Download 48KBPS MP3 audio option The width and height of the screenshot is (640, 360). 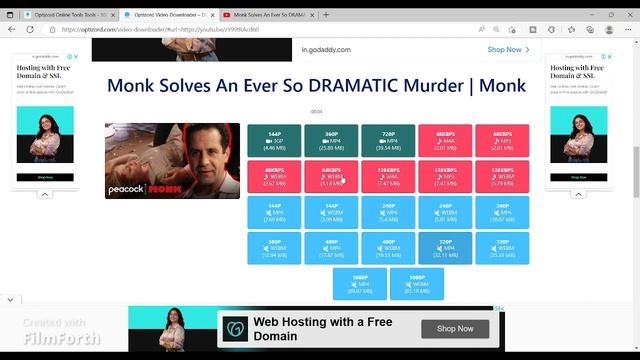click(502, 141)
